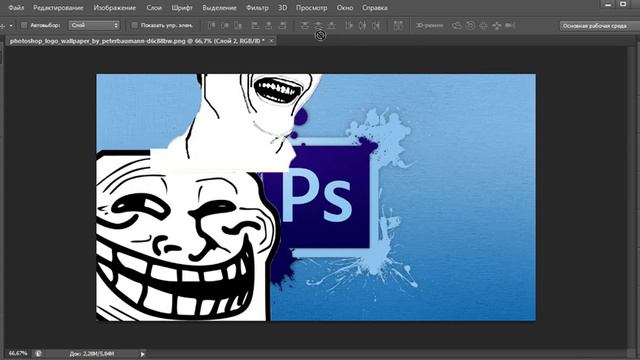Minimize the Photoshop window
This screenshot has width=640, height=360.
(x=608, y=4)
